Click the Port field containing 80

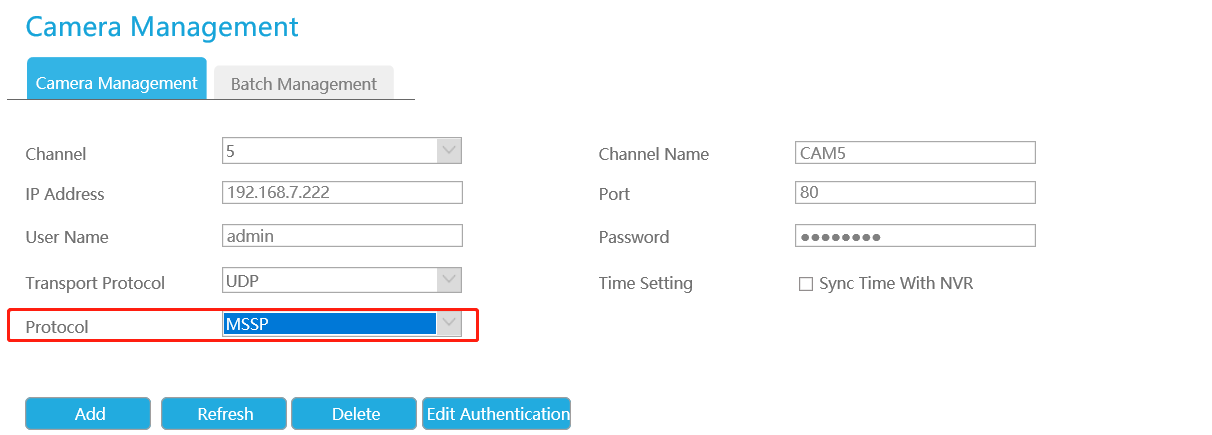(915, 192)
